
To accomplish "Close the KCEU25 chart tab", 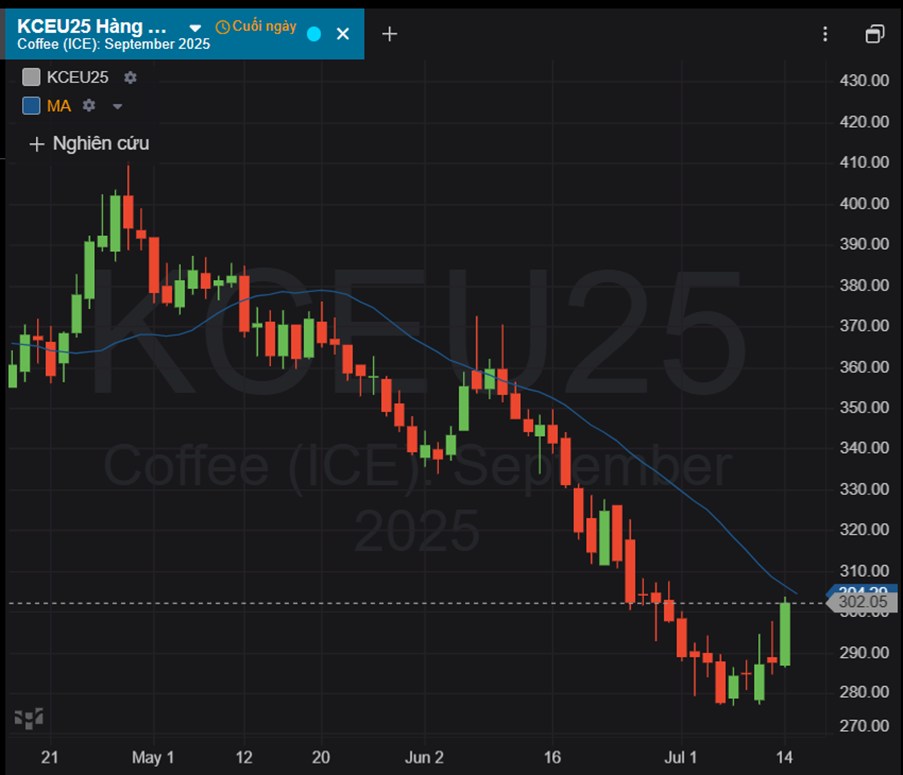I will [343, 34].
